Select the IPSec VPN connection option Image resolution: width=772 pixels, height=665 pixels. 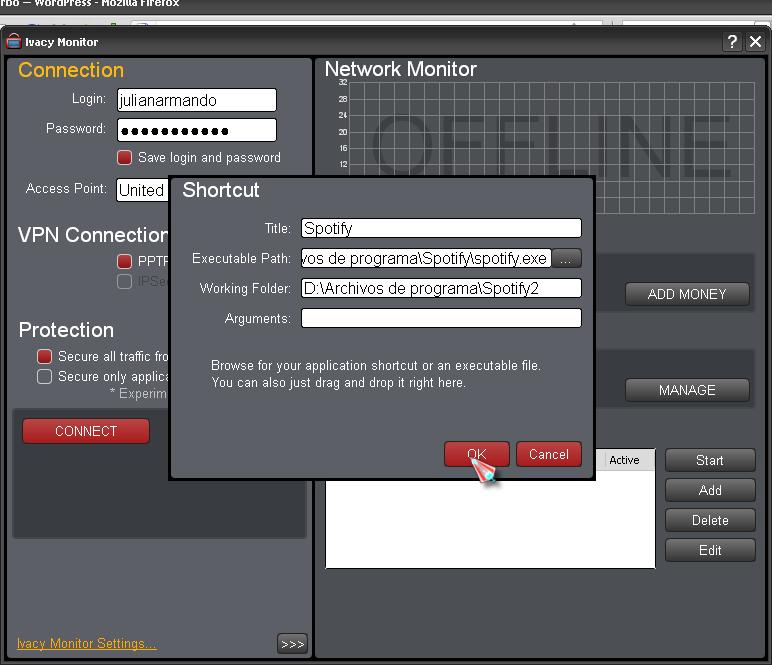(x=125, y=282)
